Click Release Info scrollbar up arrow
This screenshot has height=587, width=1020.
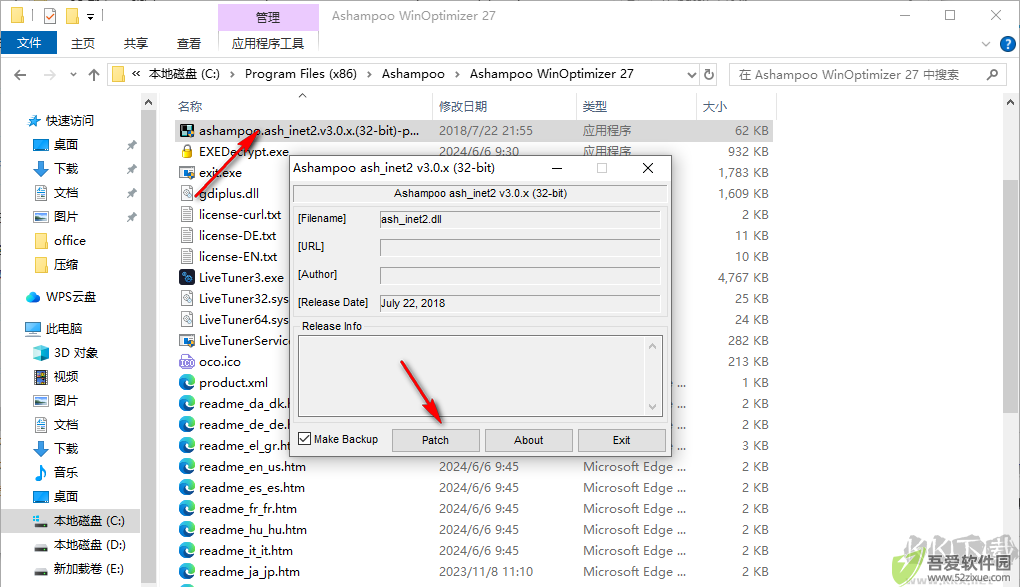coord(652,346)
